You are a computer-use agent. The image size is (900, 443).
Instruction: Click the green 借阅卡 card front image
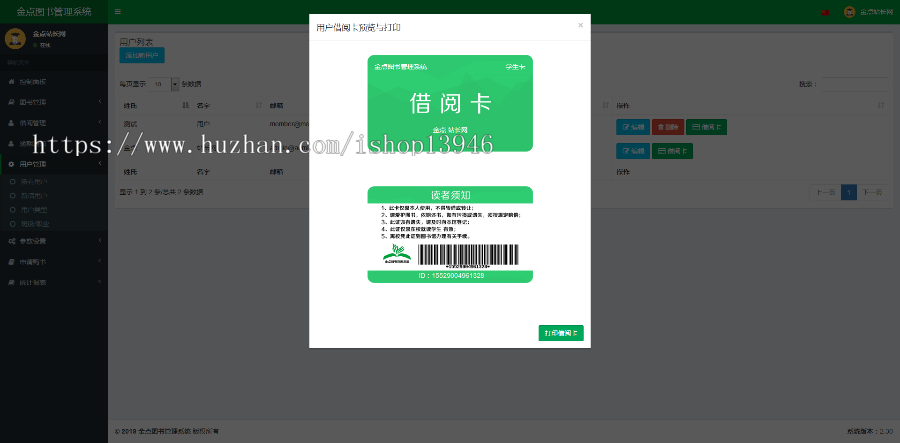[x=450, y=103]
